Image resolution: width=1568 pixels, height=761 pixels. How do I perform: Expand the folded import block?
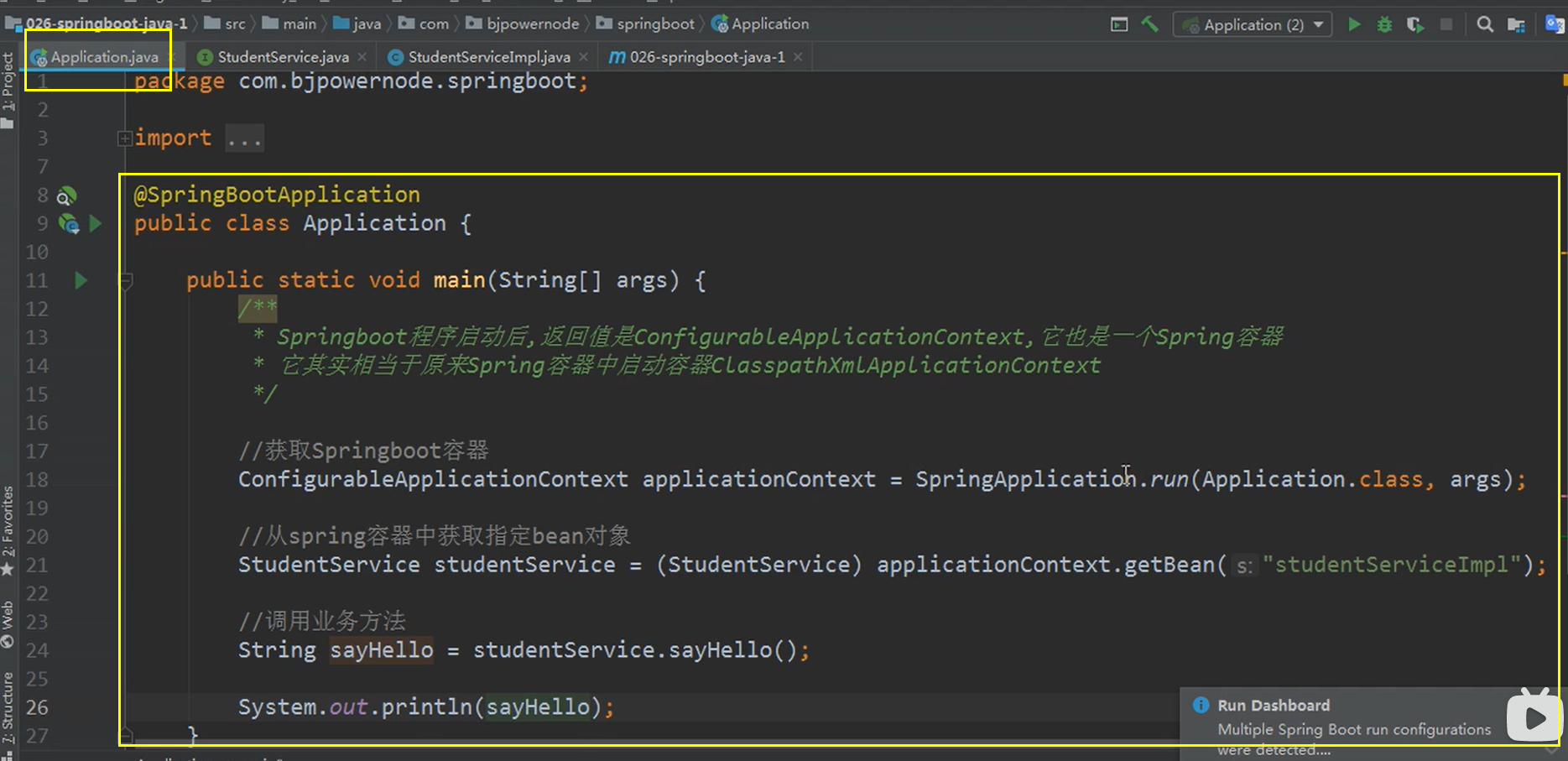124,138
